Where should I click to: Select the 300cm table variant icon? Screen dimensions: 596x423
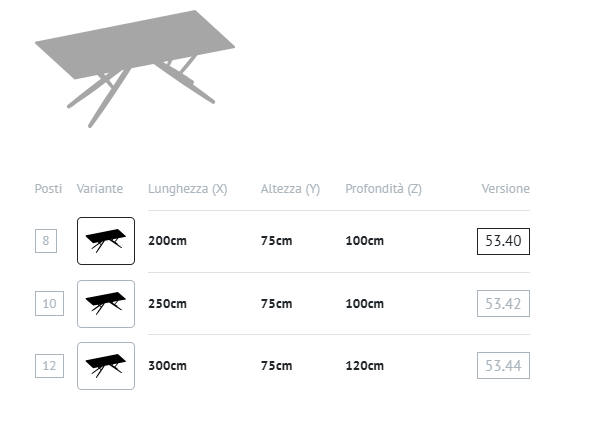(x=106, y=366)
